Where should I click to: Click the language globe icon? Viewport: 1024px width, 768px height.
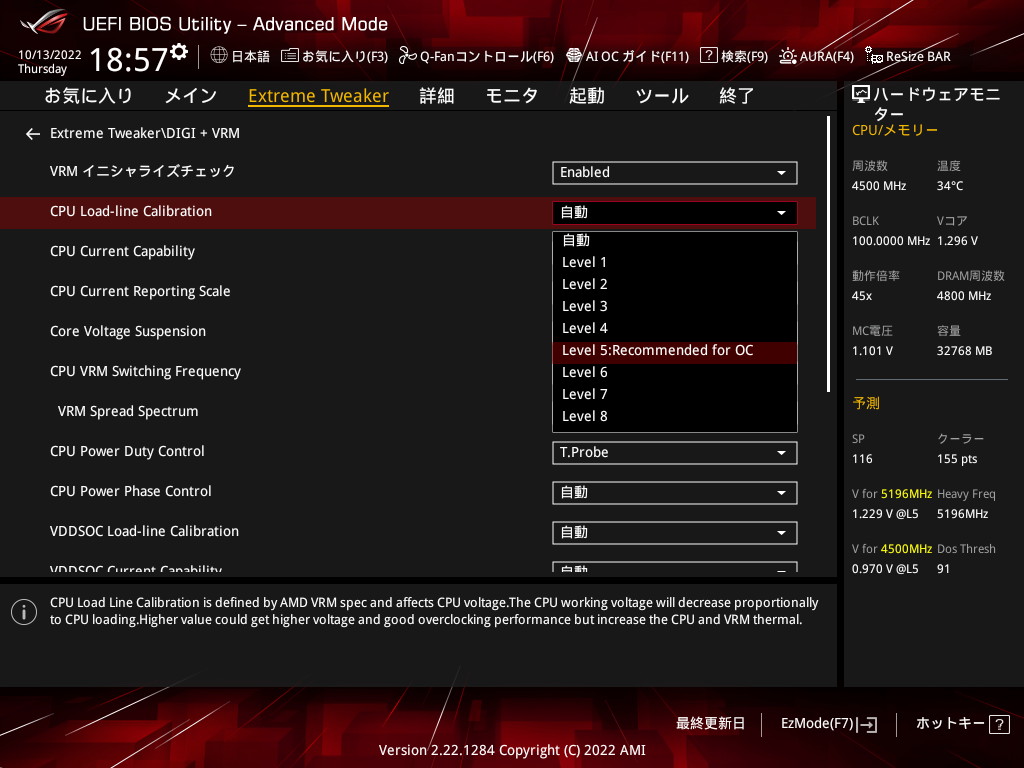pos(219,56)
